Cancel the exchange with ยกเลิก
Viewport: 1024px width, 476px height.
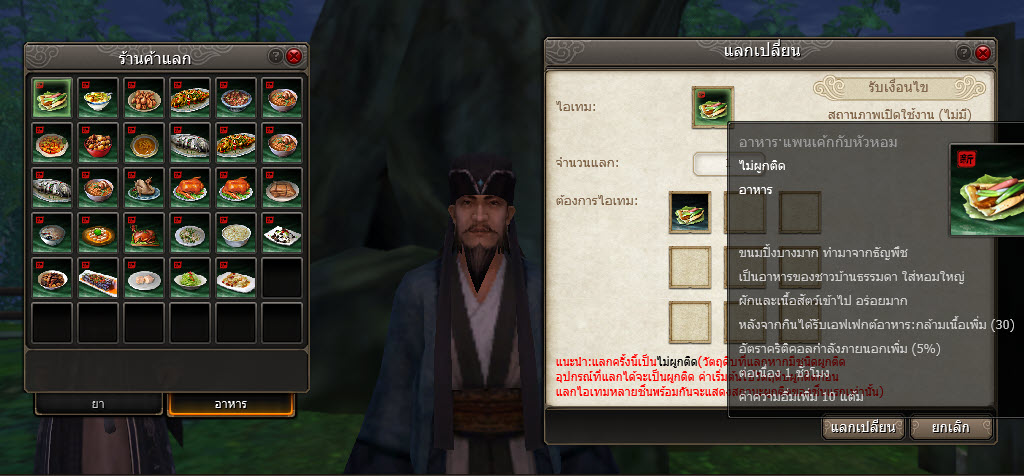951,428
